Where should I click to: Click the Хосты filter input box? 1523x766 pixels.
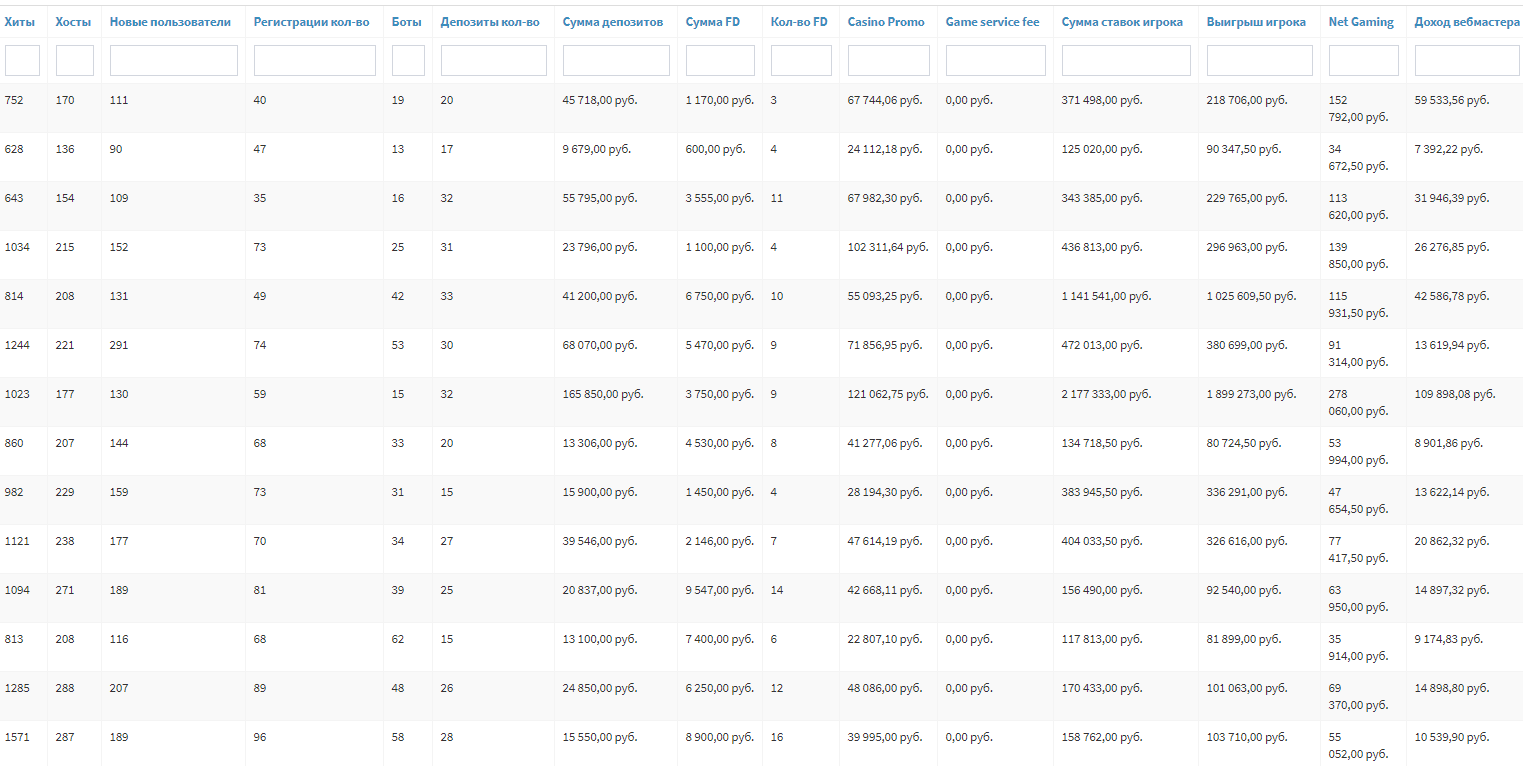74,61
